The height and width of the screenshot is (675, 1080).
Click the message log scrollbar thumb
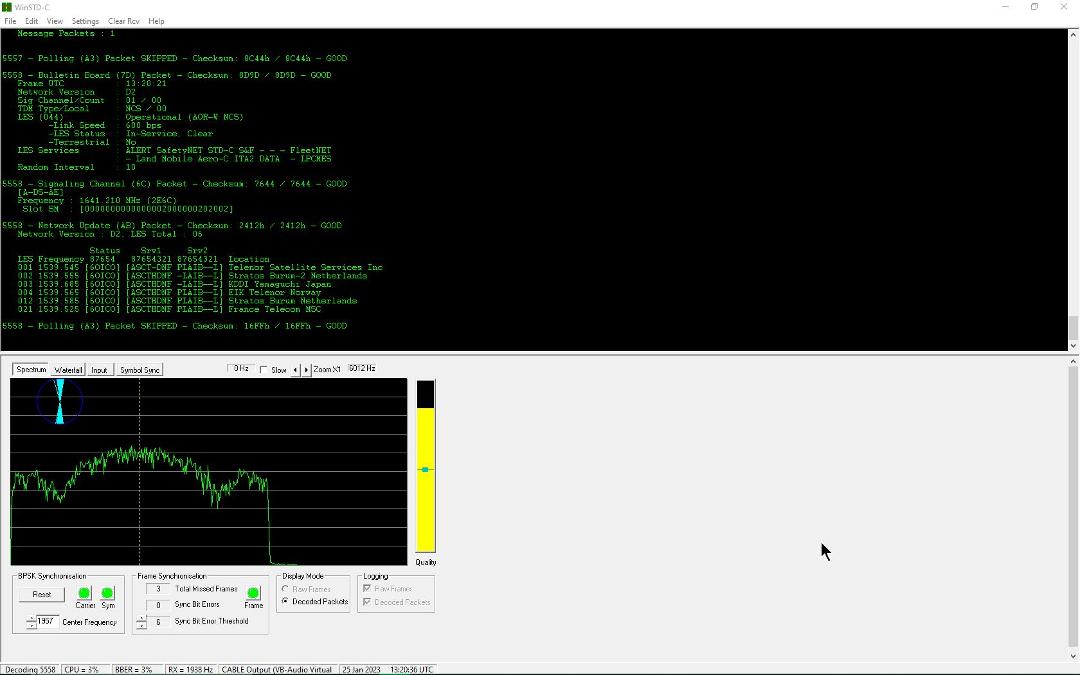[1073, 327]
